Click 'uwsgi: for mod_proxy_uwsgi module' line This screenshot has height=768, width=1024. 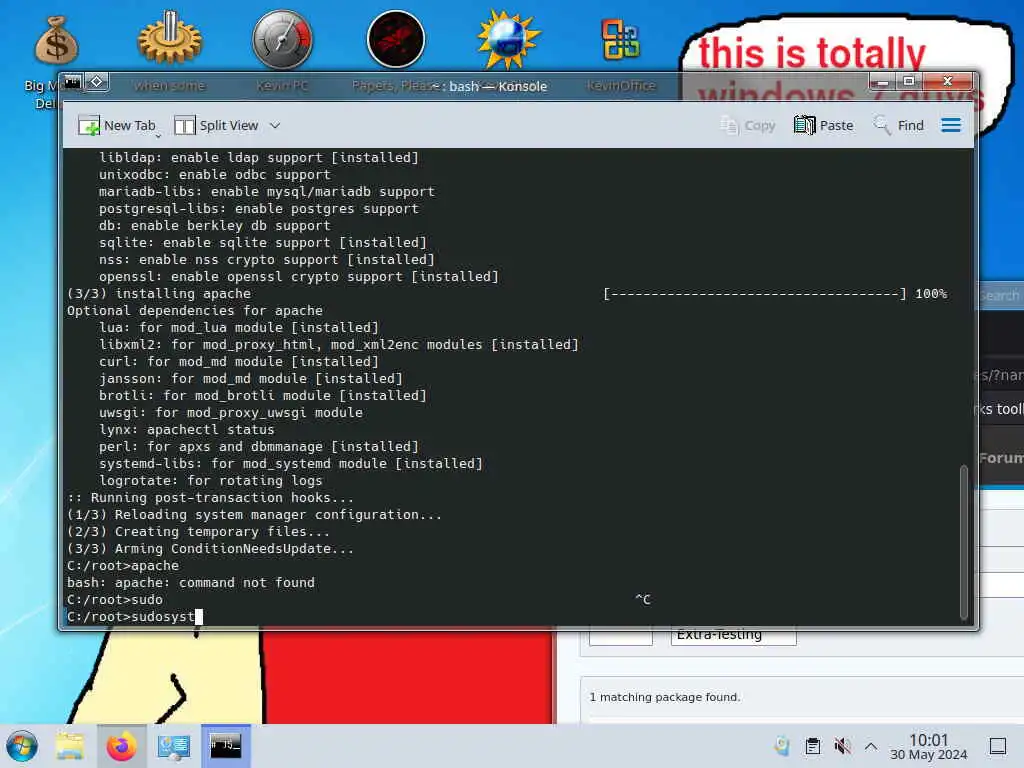tap(231, 413)
